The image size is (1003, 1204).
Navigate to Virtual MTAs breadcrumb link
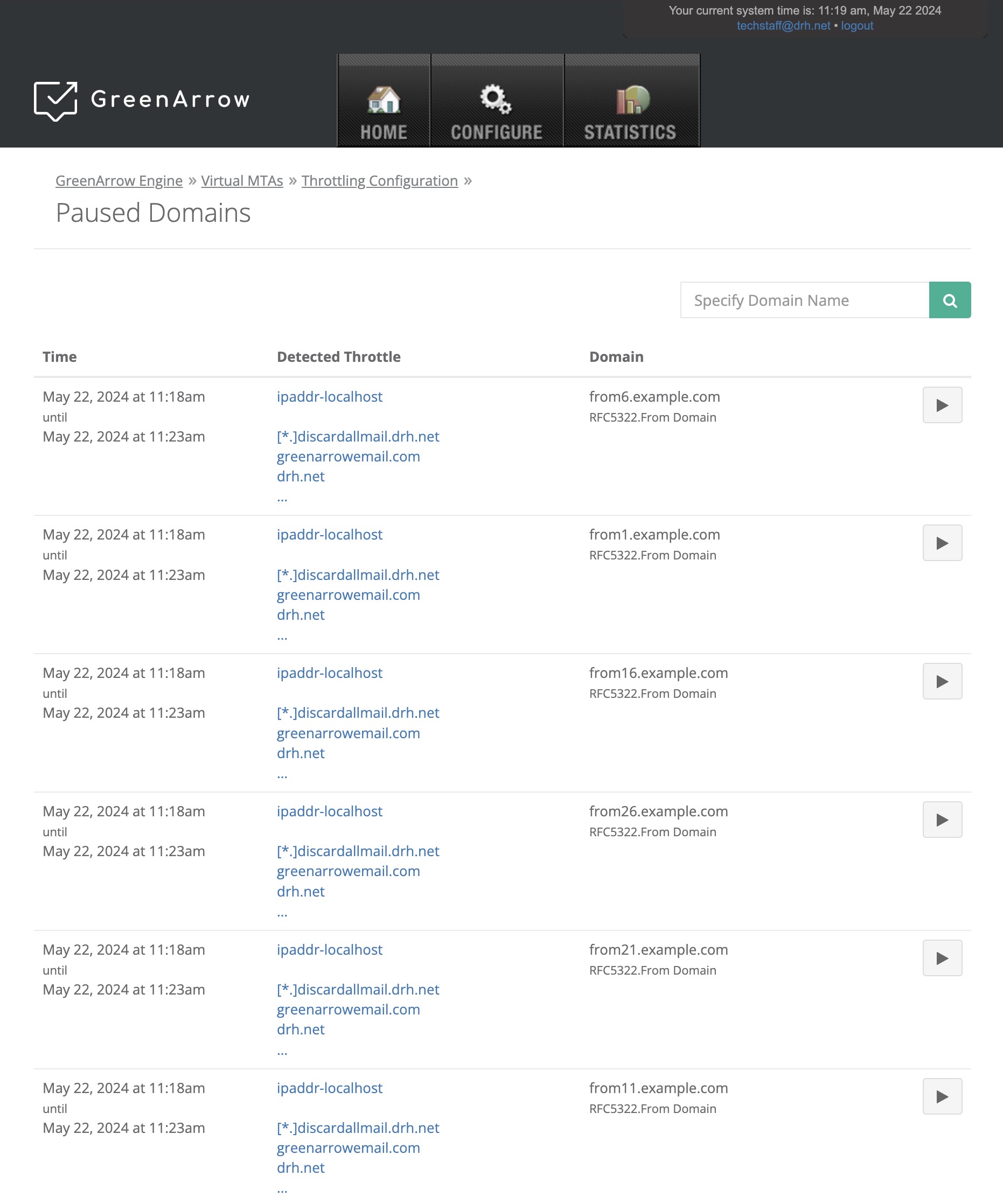pos(242,180)
